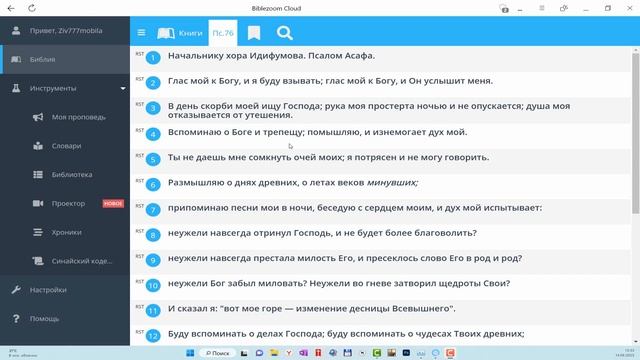Click the verse 10 number circle
Image resolution: width=640 pixels, height=360 pixels.
(x=153, y=286)
